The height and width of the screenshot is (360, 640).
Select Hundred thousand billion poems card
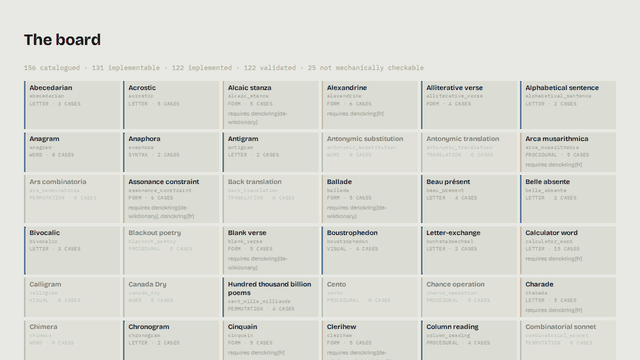pyautogui.click(x=271, y=297)
